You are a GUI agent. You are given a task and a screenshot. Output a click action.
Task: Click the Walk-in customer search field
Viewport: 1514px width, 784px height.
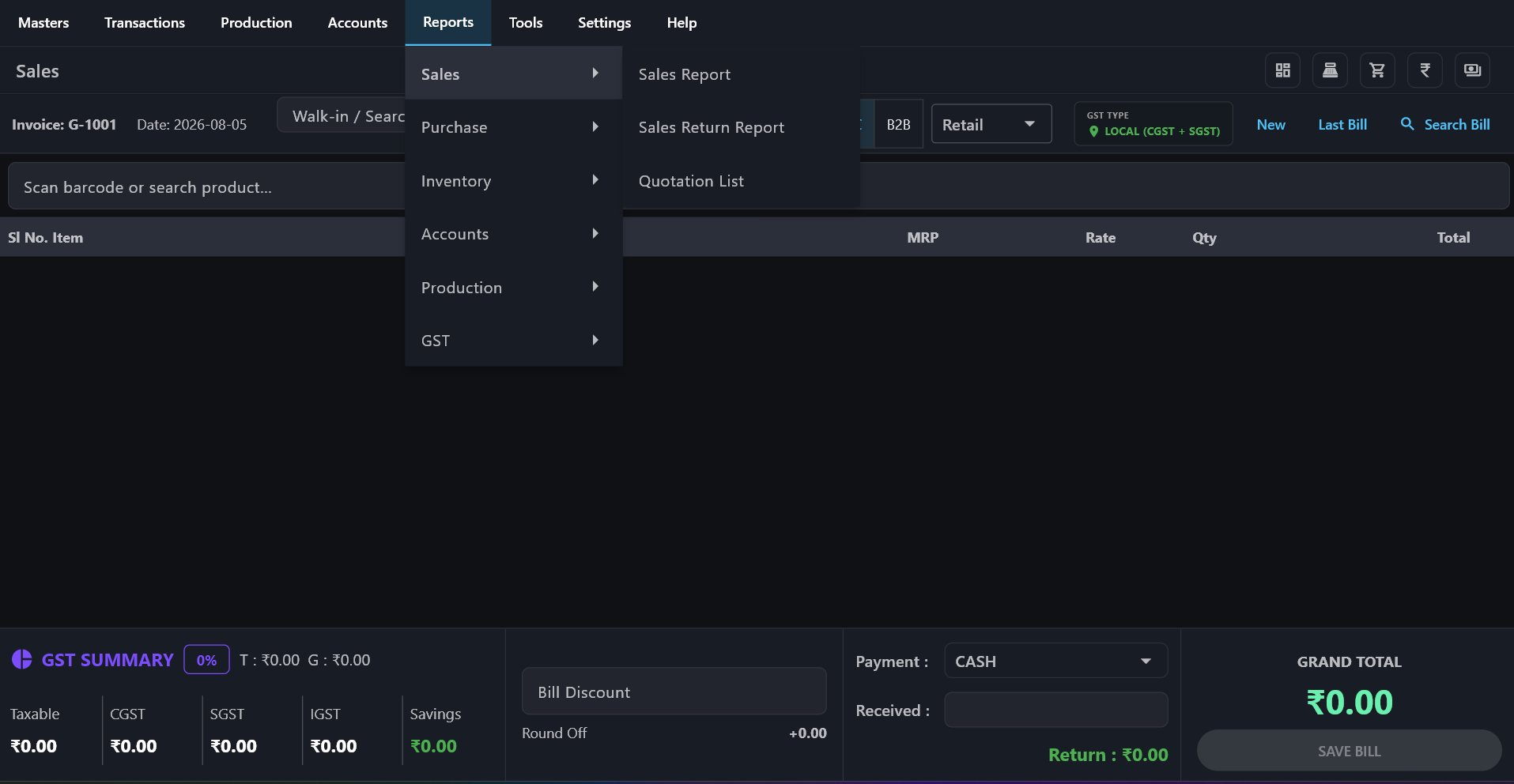(342, 115)
